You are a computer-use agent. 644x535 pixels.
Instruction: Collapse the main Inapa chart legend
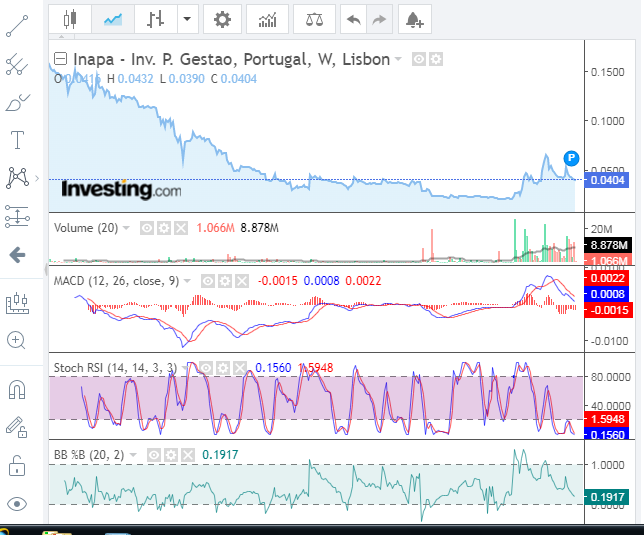click(60, 59)
